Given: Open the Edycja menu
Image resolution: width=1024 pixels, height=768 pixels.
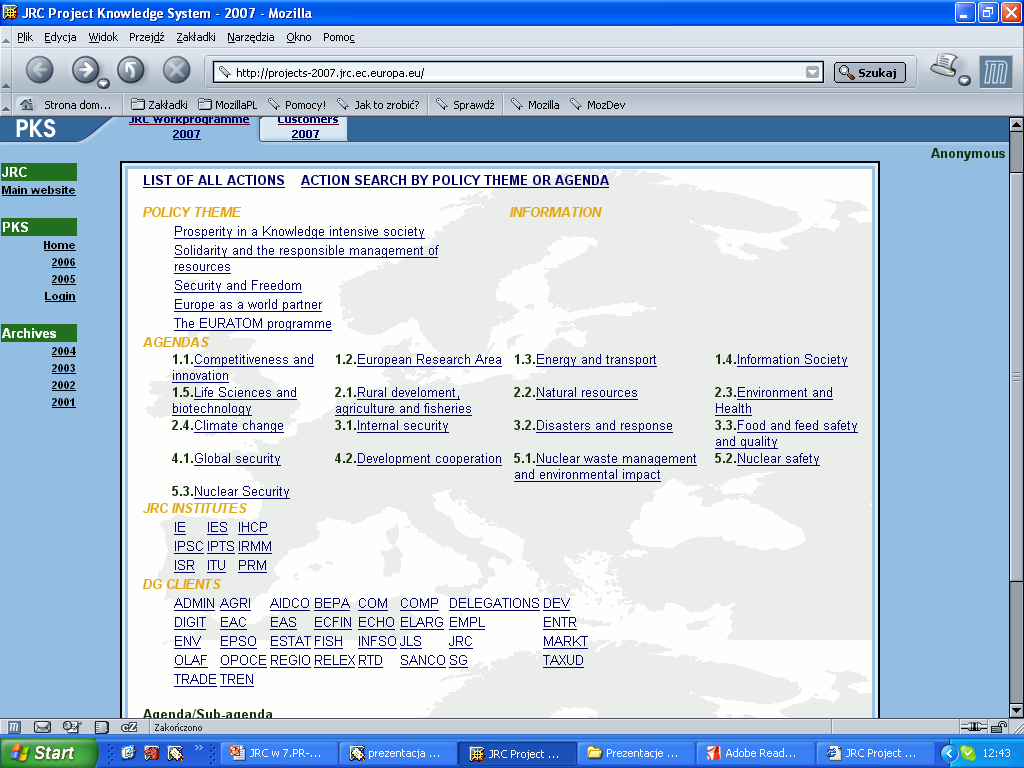Looking at the screenshot, I should 60,37.
